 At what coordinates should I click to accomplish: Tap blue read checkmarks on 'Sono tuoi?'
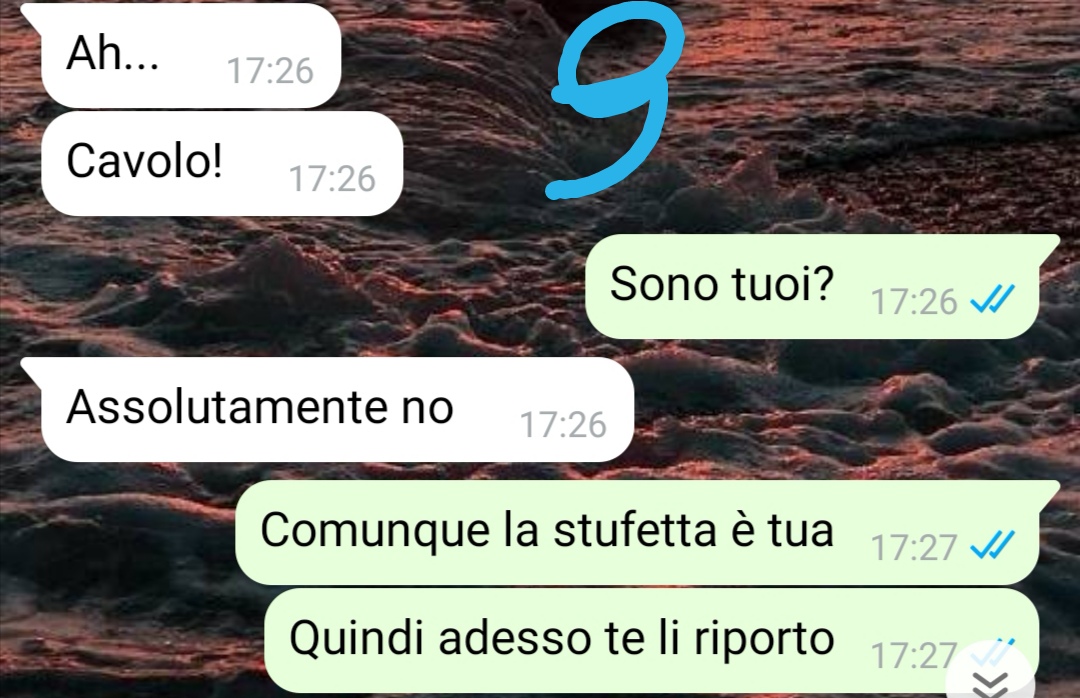coord(992,300)
